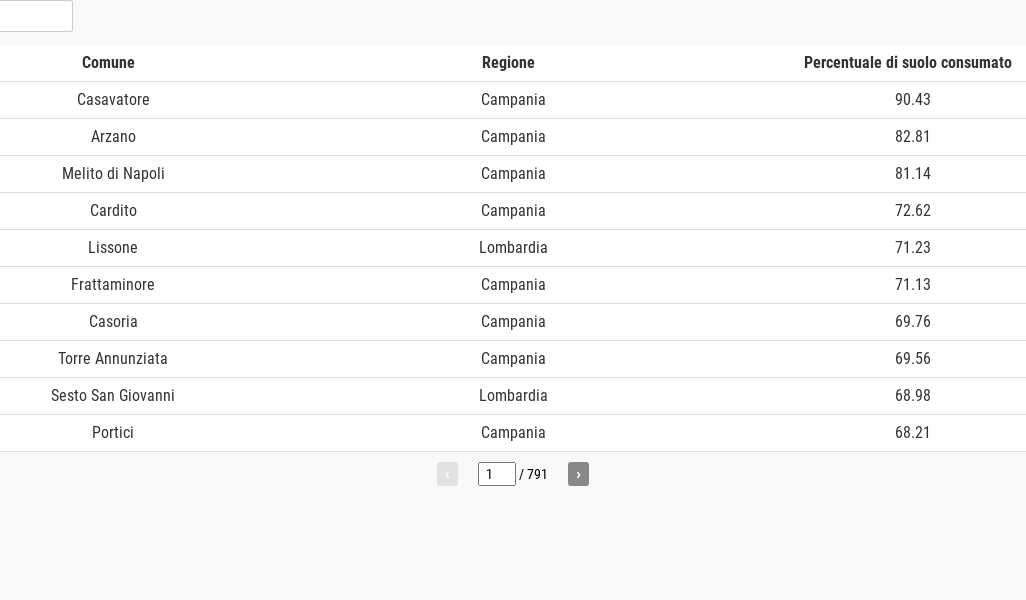
Task: Select the Cardito cell
Action: pyautogui.click(x=113, y=211)
